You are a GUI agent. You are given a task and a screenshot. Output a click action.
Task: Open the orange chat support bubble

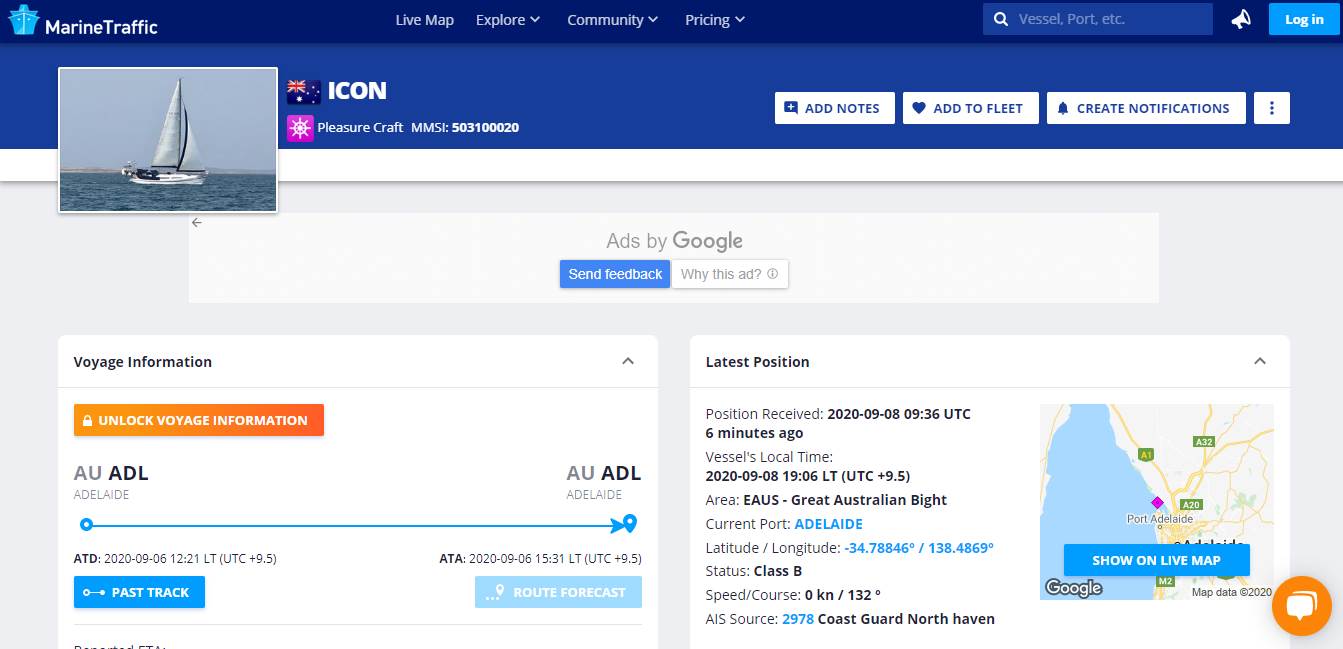[1301, 606]
